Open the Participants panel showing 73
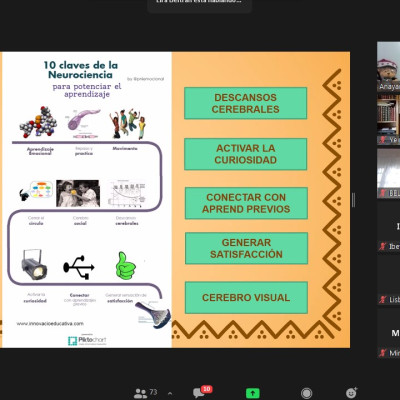Viewport: 400px width, 400px height. 145,393
